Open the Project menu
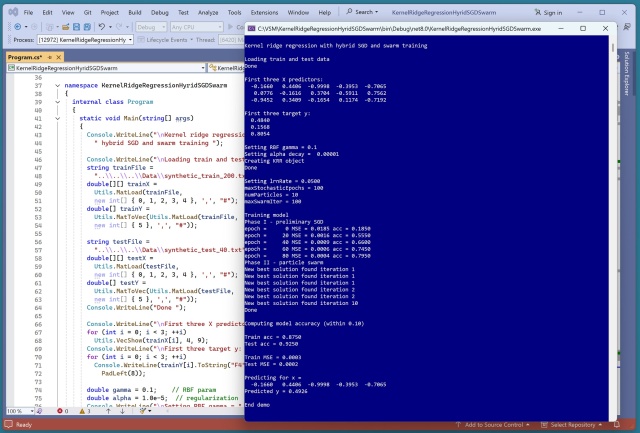640x433 pixels. pos(109,12)
